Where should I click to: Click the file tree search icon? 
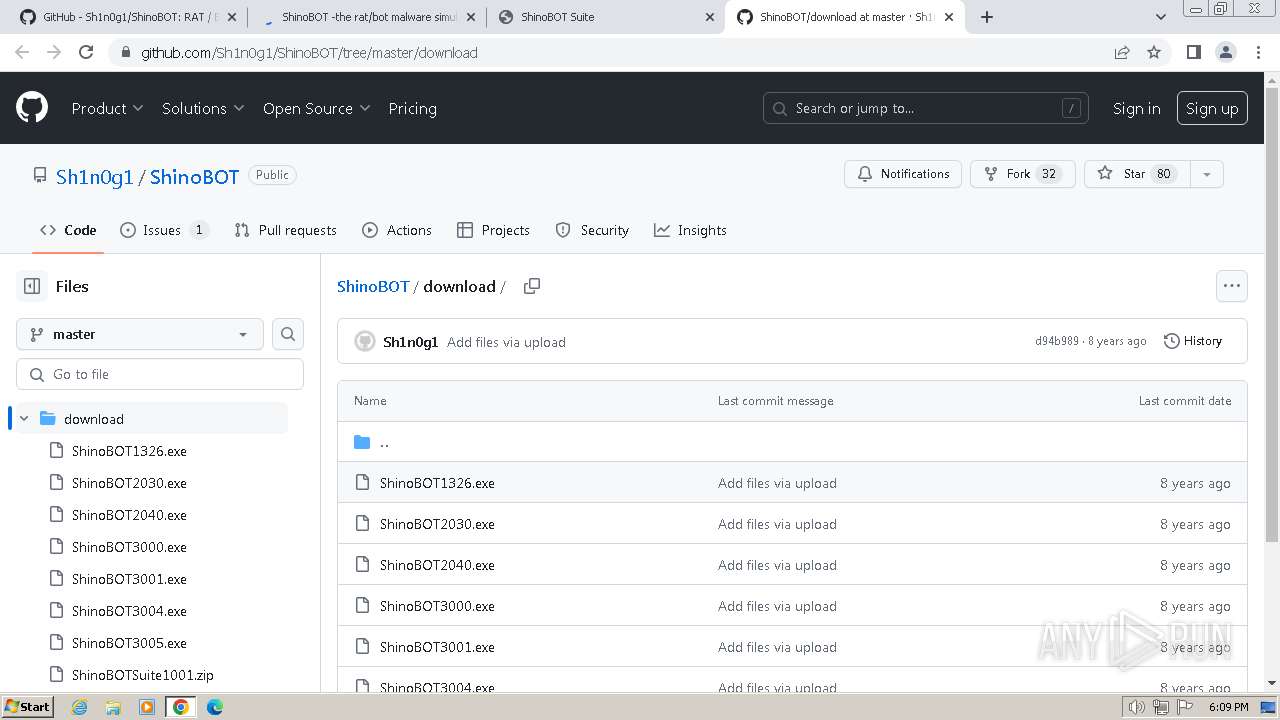pyautogui.click(x=288, y=334)
